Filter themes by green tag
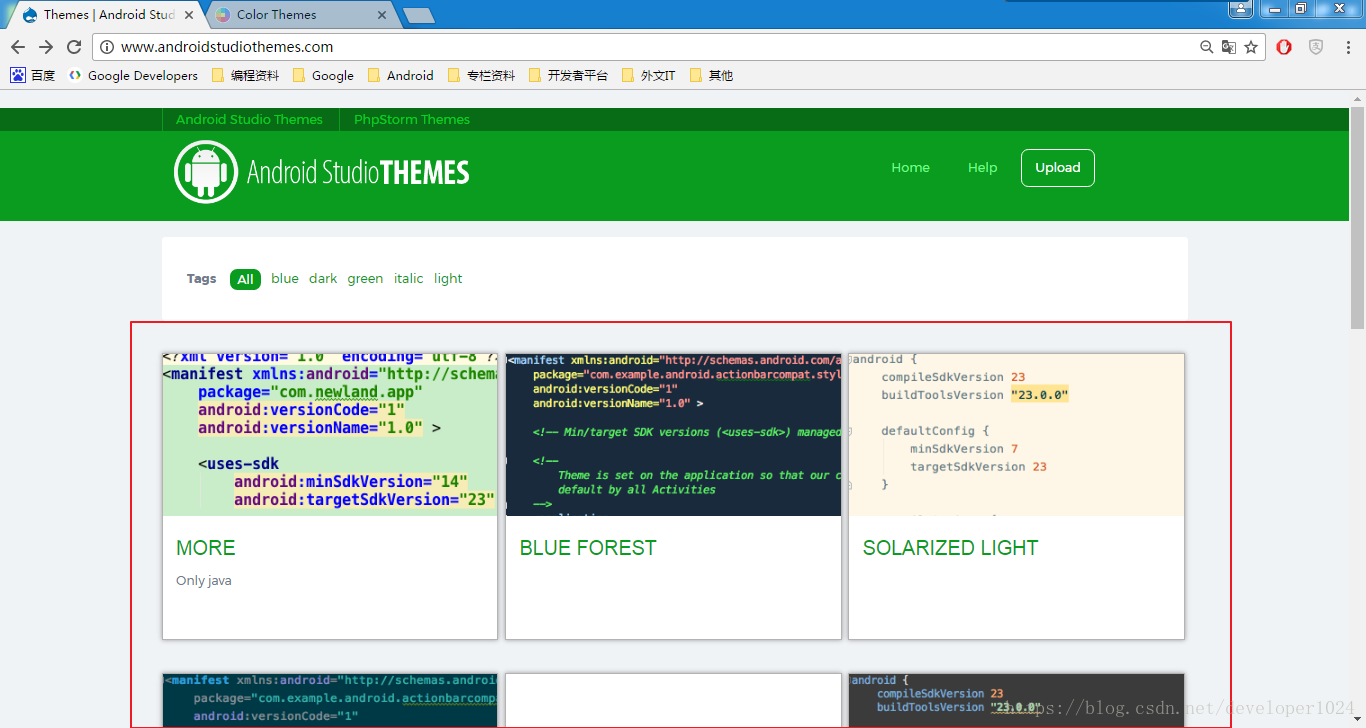Screen dimensions: 1366x728 tap(365, 279)
